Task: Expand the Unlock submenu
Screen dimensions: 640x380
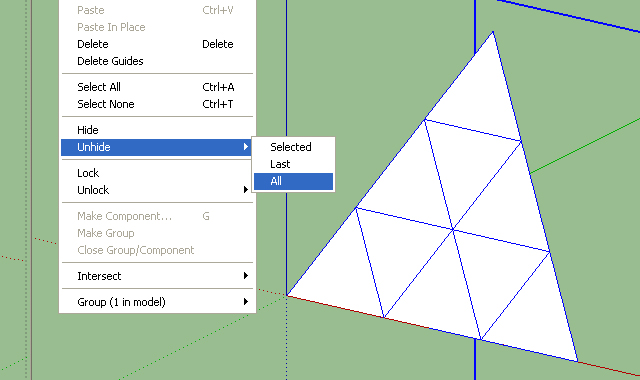Action: pos(157,190)
